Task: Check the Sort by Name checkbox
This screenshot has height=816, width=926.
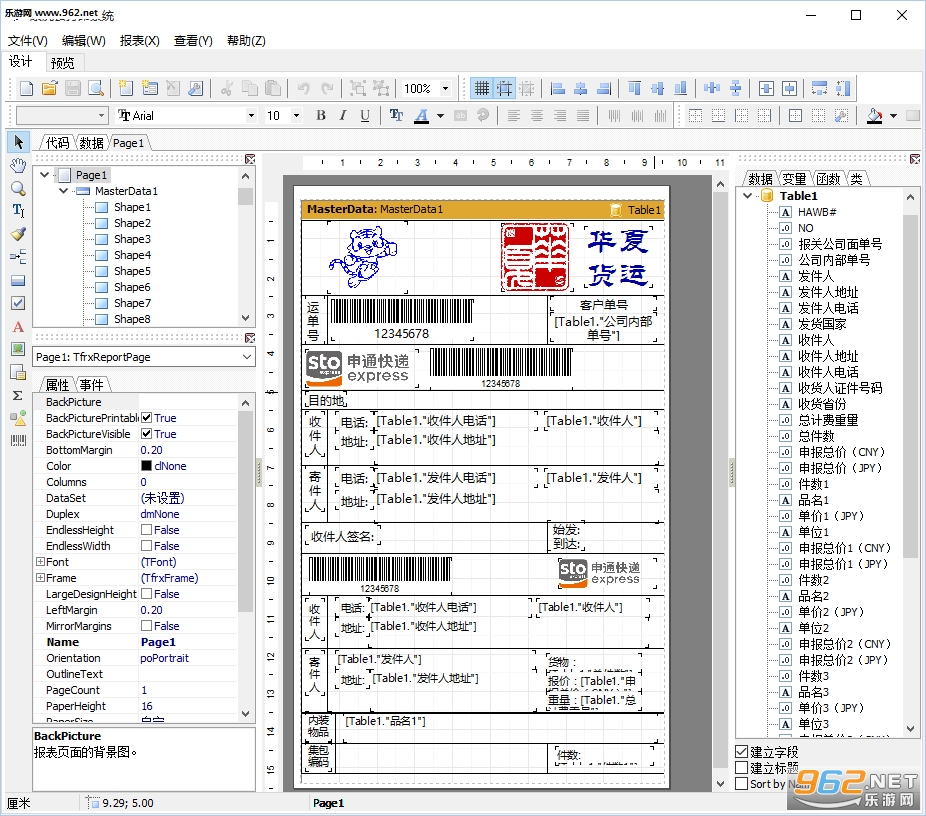Action: (x=742, y=784)
